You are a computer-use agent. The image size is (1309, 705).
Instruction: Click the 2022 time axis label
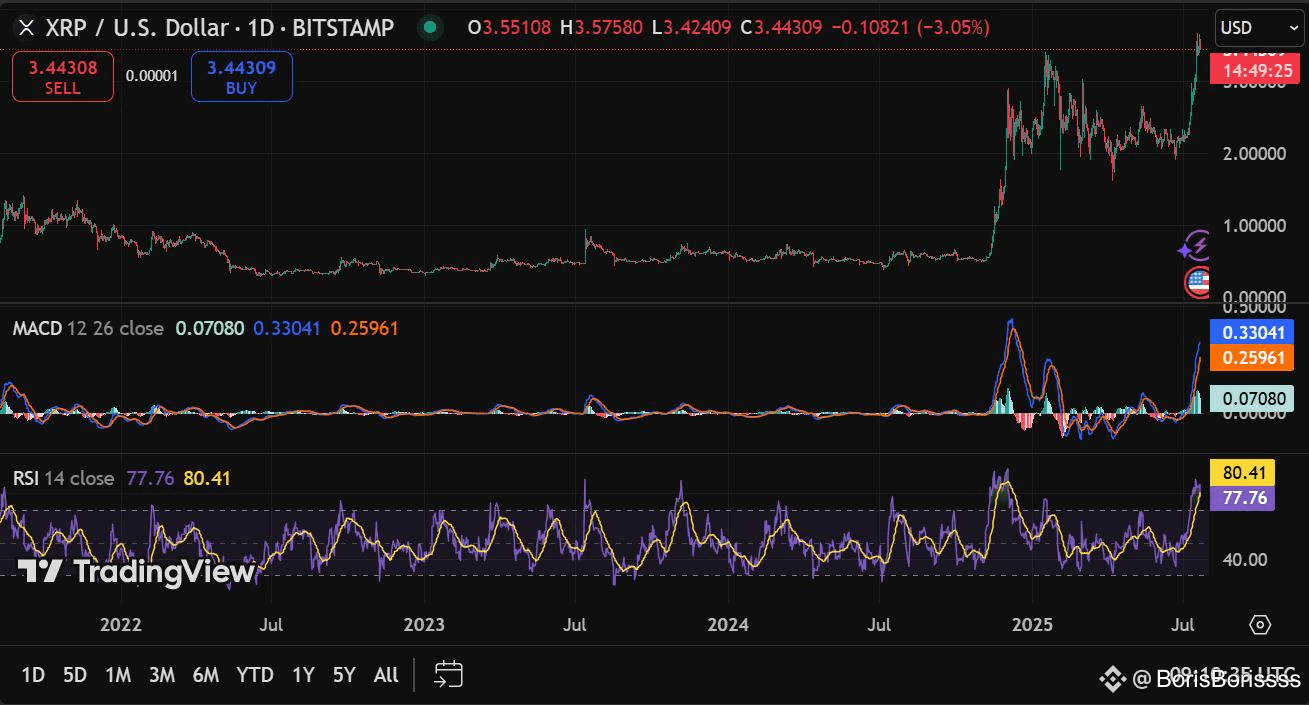pyautogui.click(x=121, y=625)
